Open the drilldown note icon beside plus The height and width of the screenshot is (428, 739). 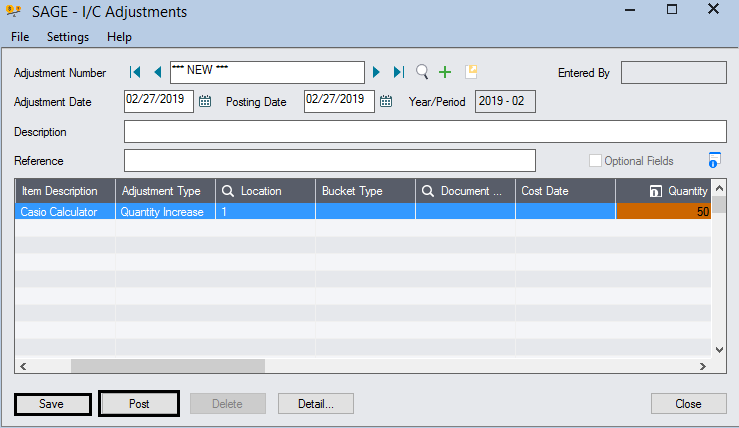coord(471,72)
